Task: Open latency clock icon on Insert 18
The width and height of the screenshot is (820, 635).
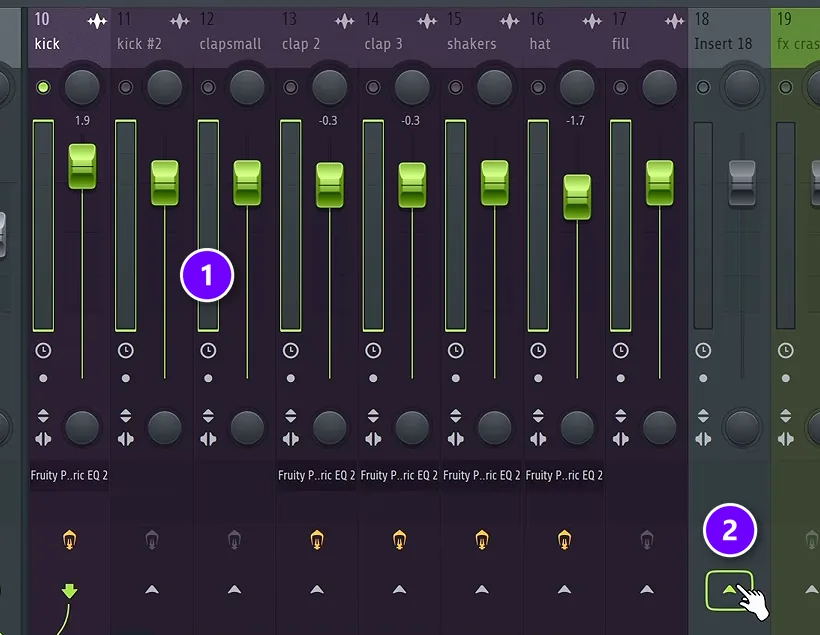Action: (x=703, y=350)
